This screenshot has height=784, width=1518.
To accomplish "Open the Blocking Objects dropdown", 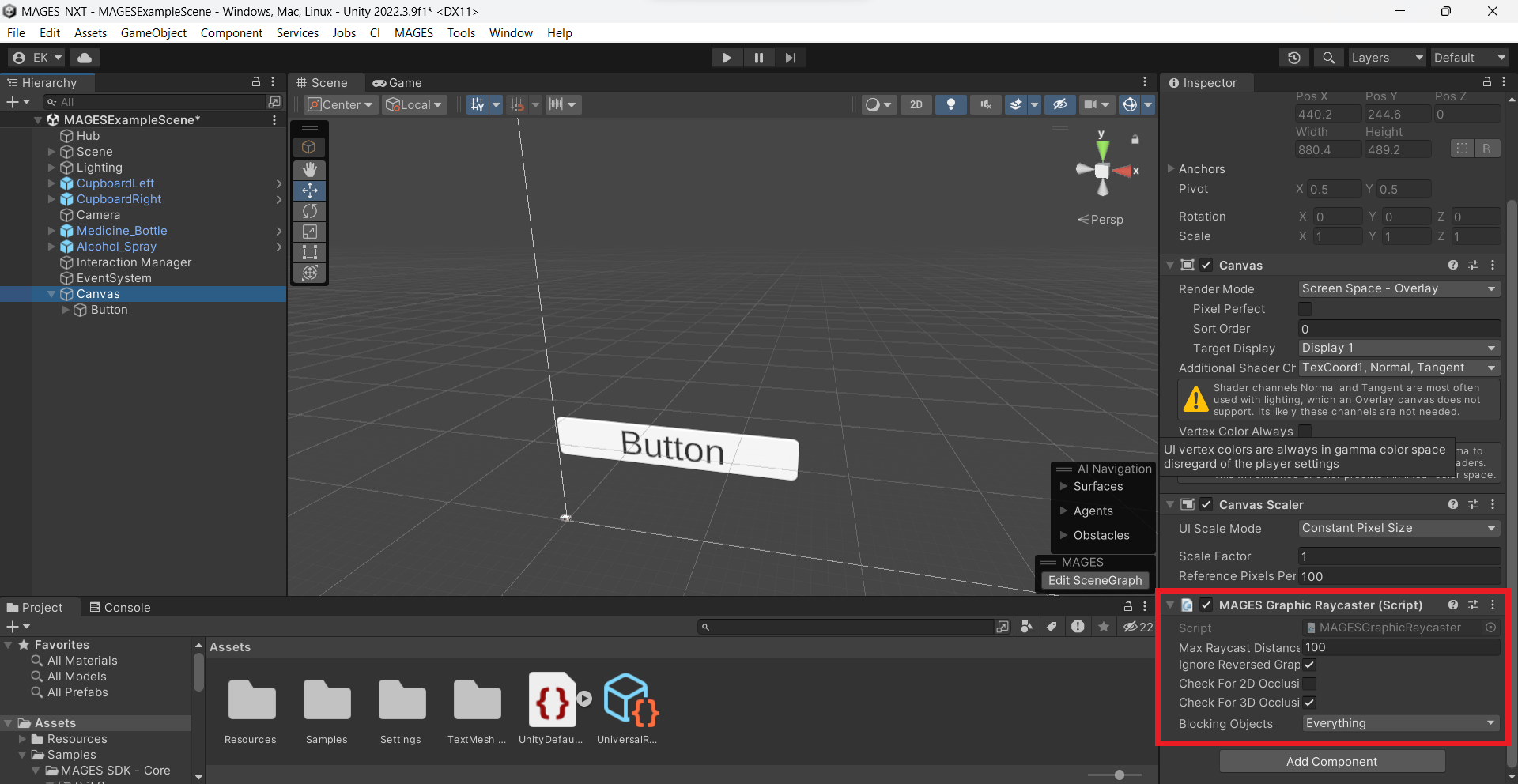I will point(1400,723).
